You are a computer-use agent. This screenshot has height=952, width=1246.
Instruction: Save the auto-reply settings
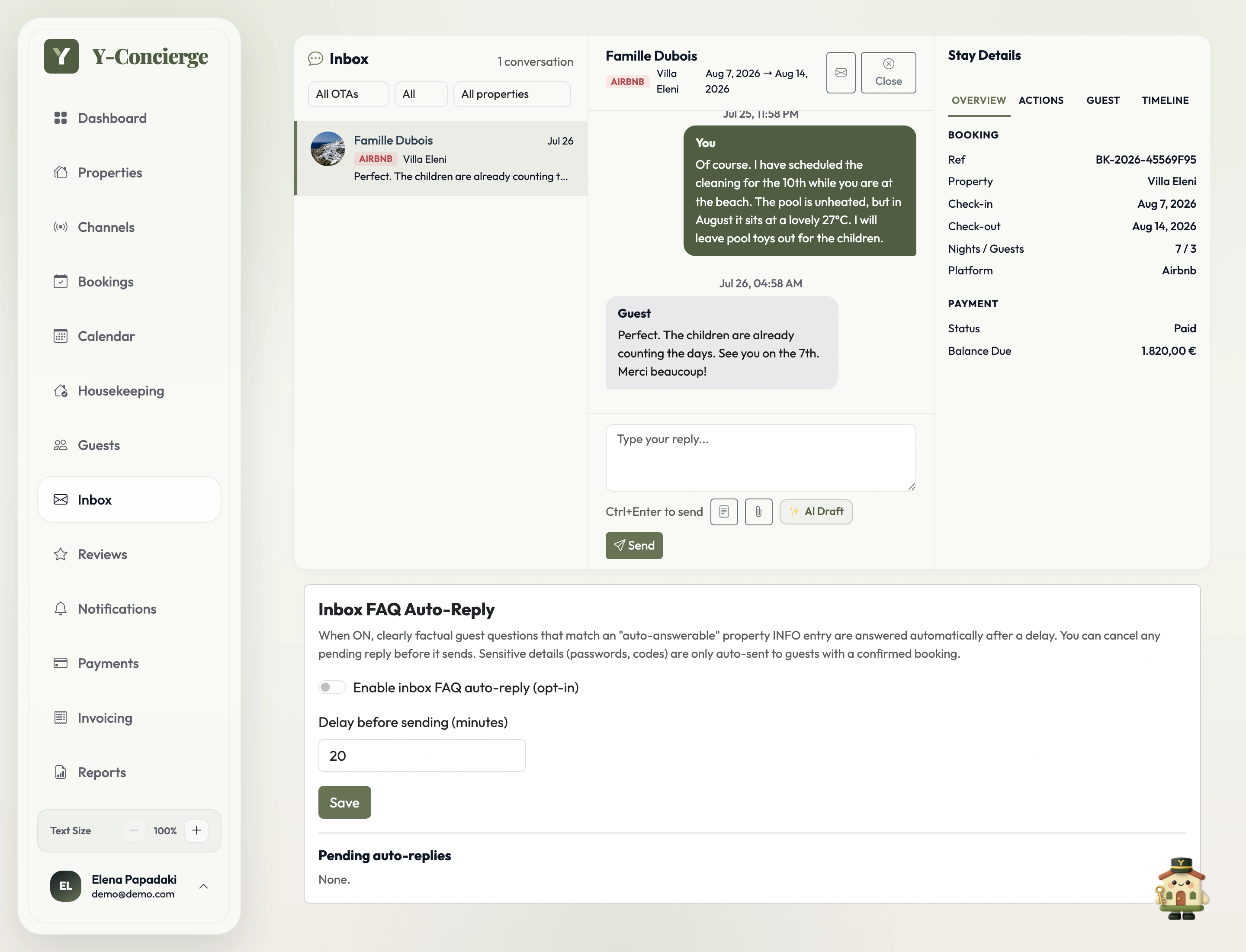tap(344, 802)
